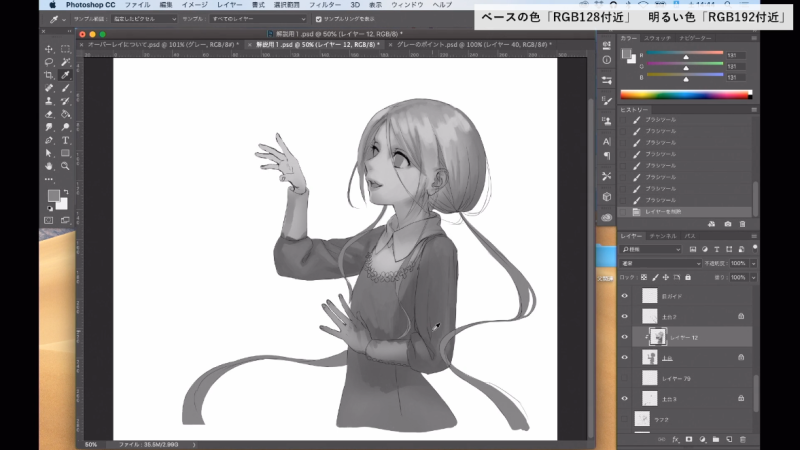The width and height of the screenshot is (800, 450).
Task: Select the Magic Wand tool
Action: coord(65,62)
